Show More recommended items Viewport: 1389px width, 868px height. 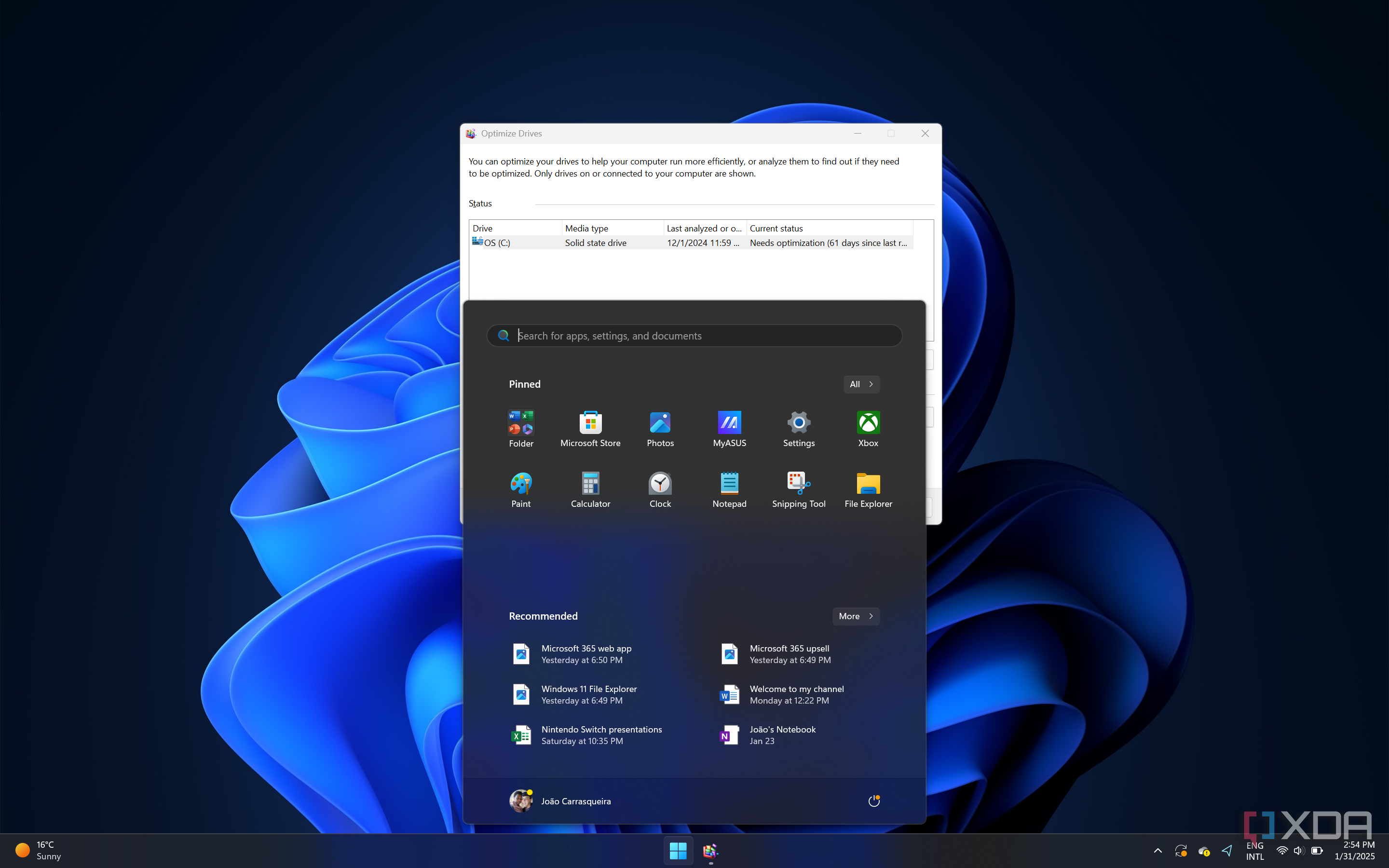pos(856,616)
